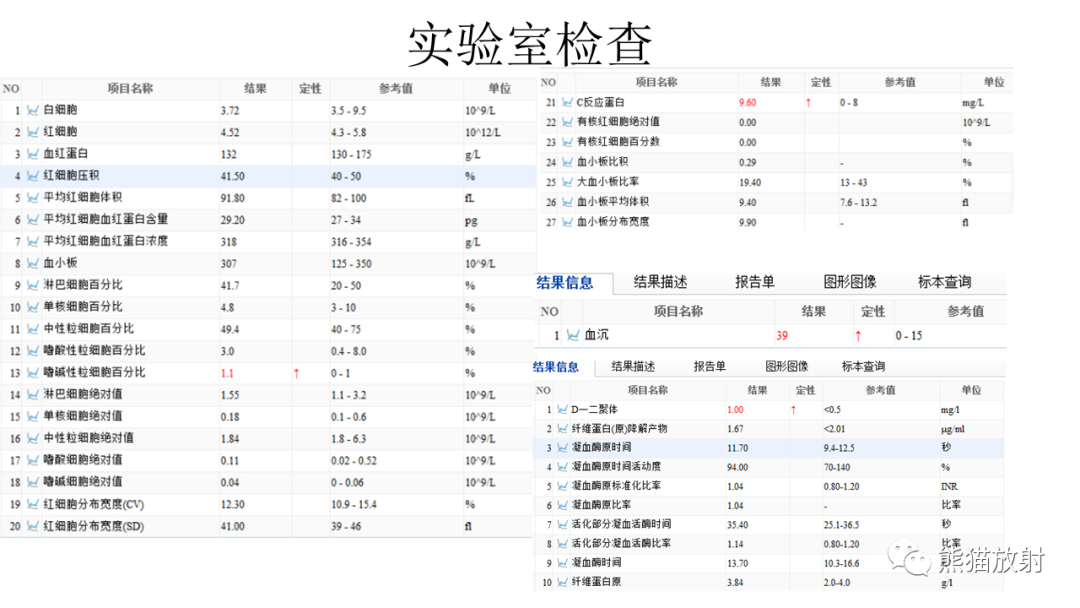Open trend icon for 血沉
The image size is (1080, 608).
coord(573,335)
